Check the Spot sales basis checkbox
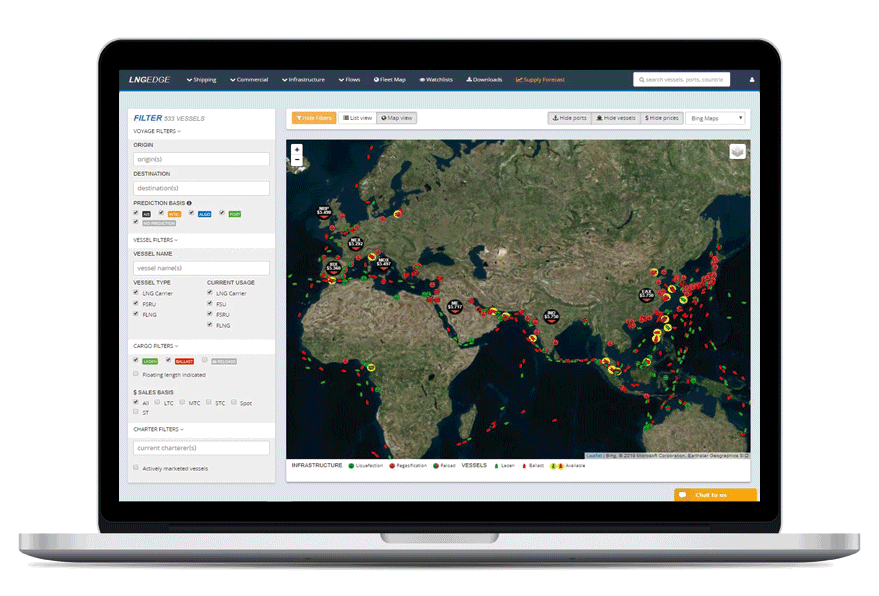The width and height of the screenshot is (879, 596). click(x=233, y=401)
